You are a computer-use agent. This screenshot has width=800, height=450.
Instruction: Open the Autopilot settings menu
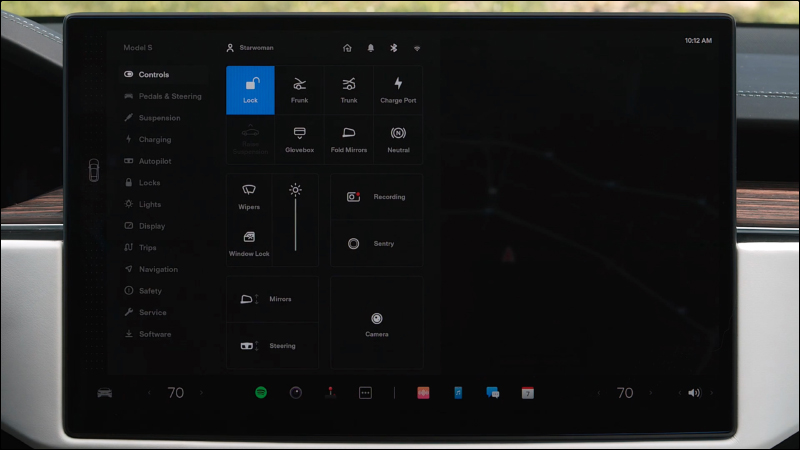154,161
